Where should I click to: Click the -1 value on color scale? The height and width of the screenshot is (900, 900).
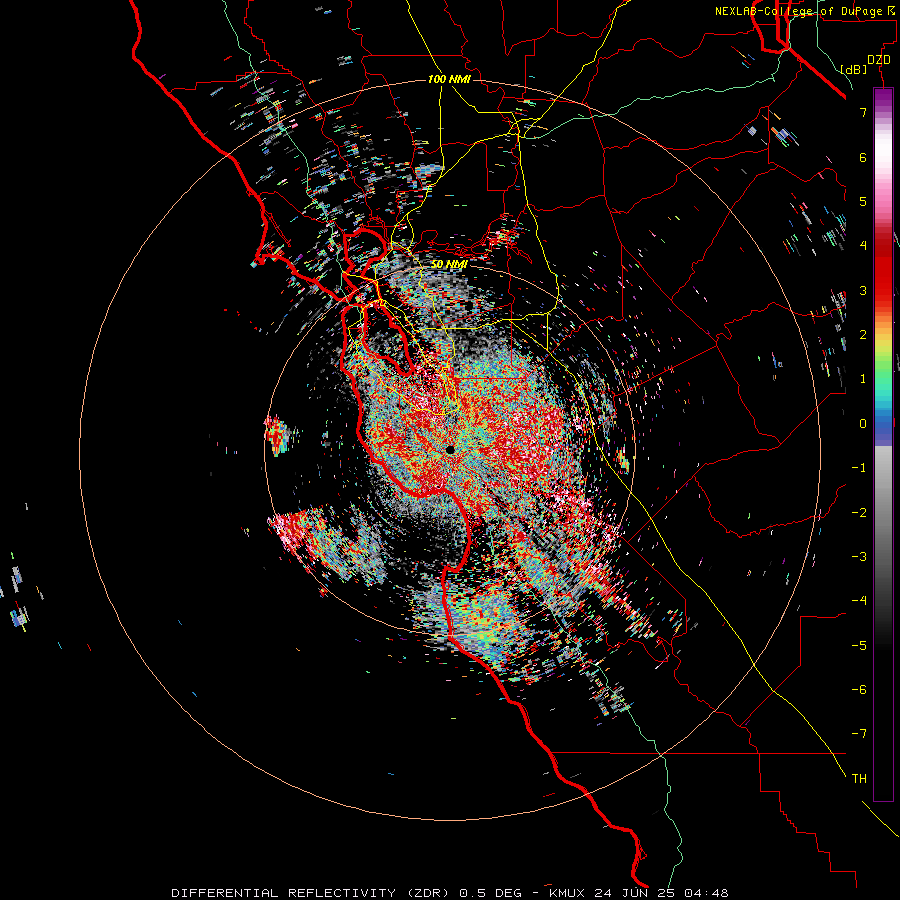click(859, 468)
